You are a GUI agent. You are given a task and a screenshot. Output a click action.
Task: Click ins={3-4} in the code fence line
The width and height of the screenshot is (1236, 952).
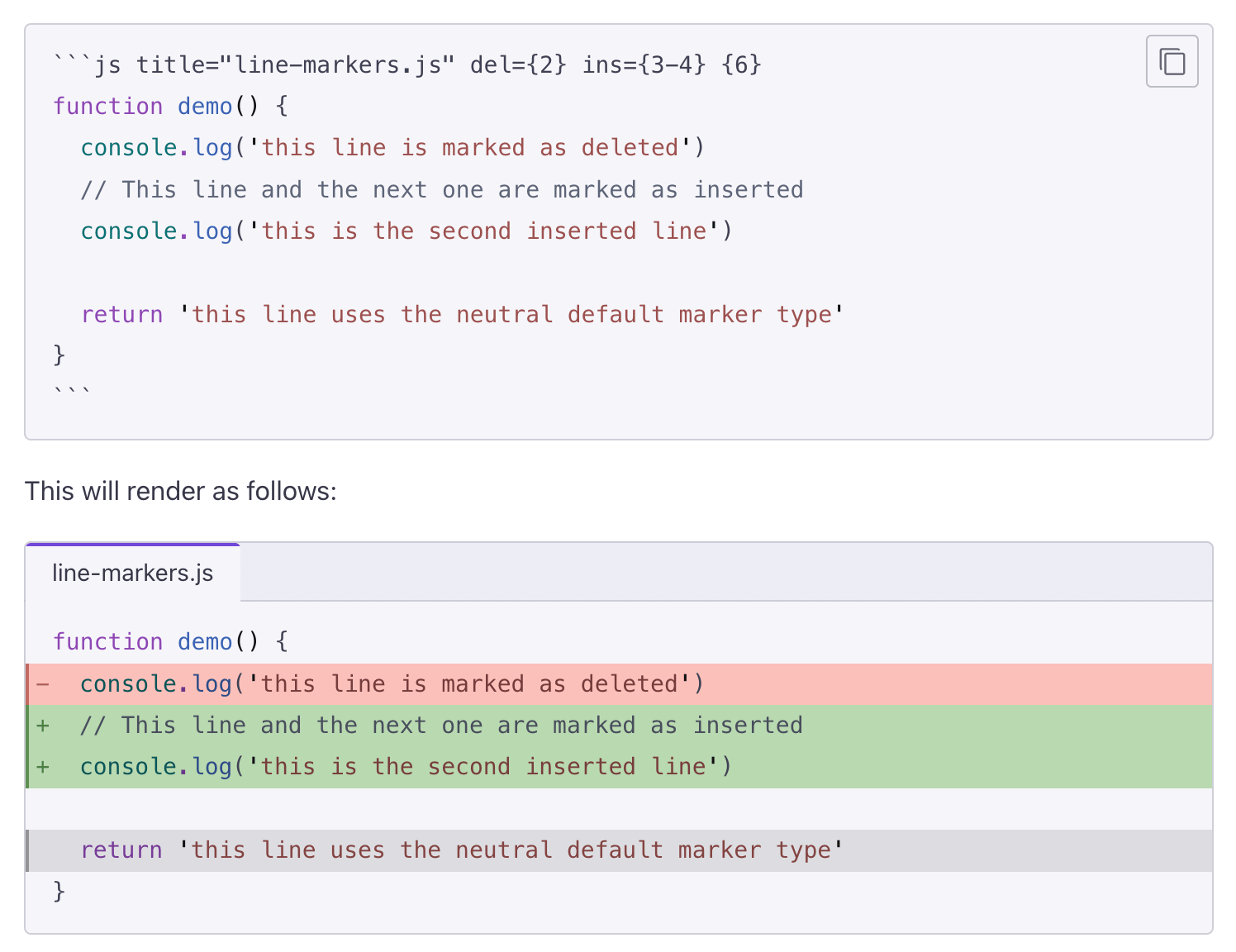click(644, 64)
